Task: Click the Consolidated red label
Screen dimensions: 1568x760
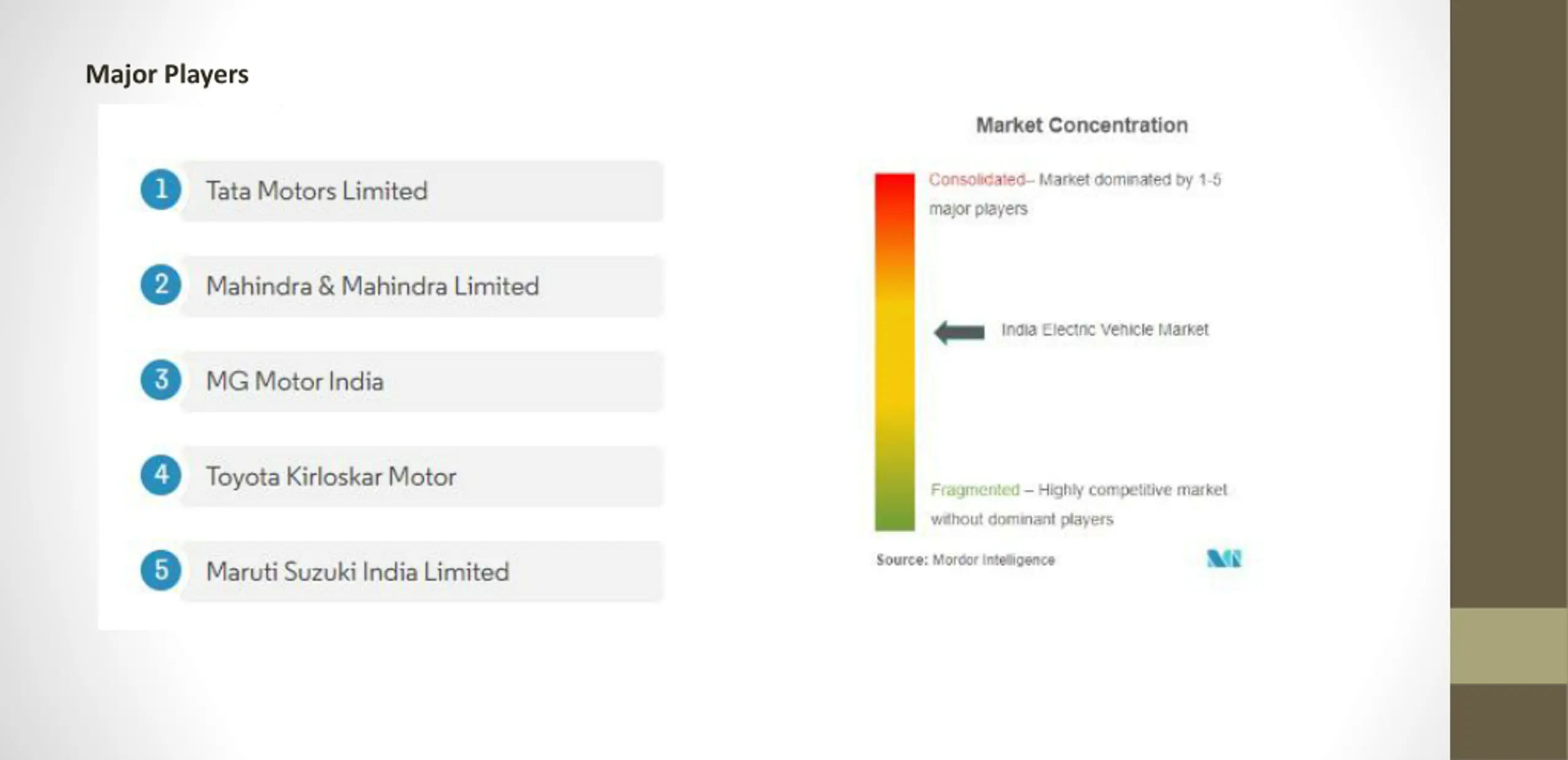Action: [x=977, y=180]
